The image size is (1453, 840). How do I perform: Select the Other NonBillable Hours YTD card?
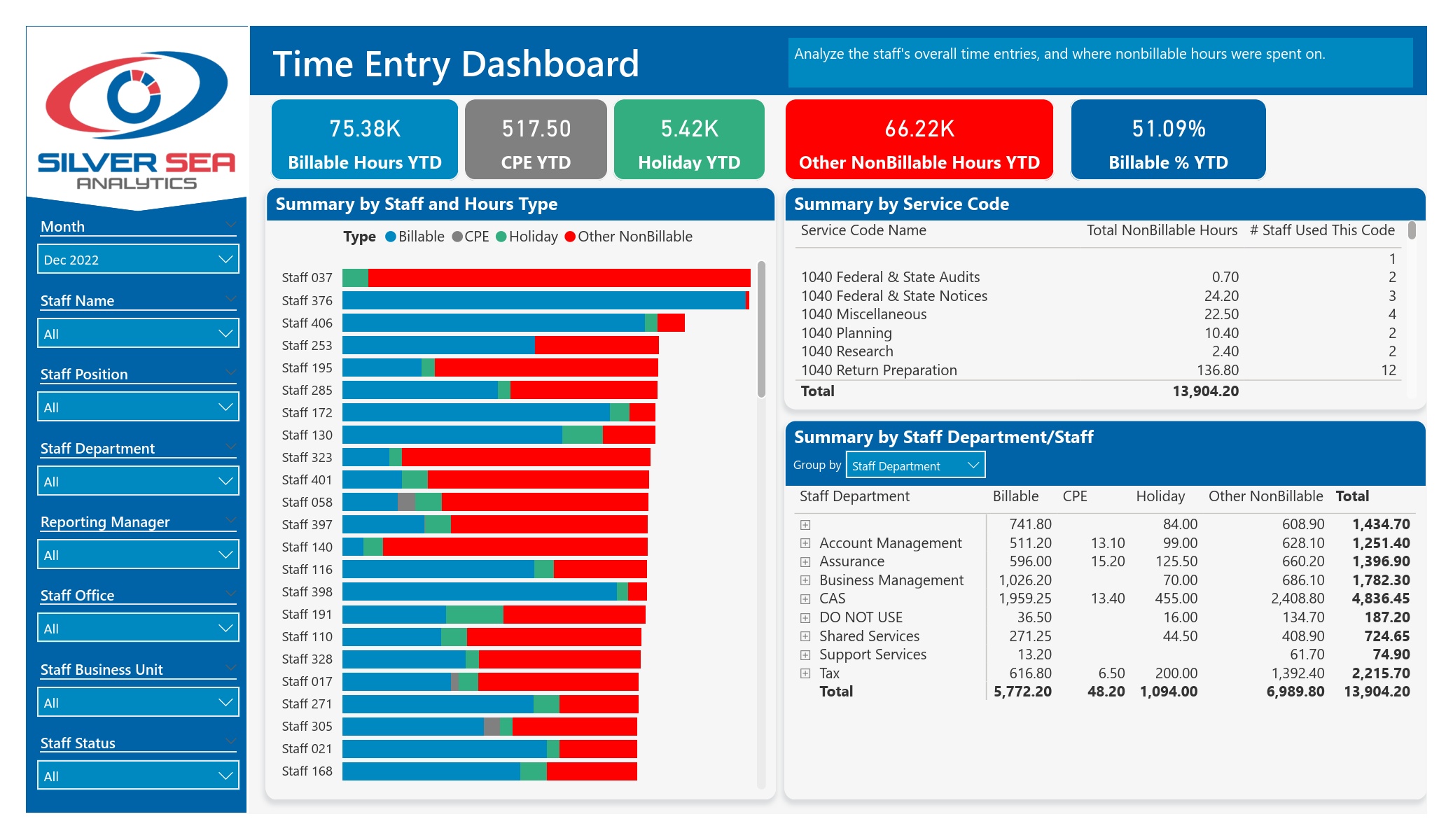[x=919, y=139]
